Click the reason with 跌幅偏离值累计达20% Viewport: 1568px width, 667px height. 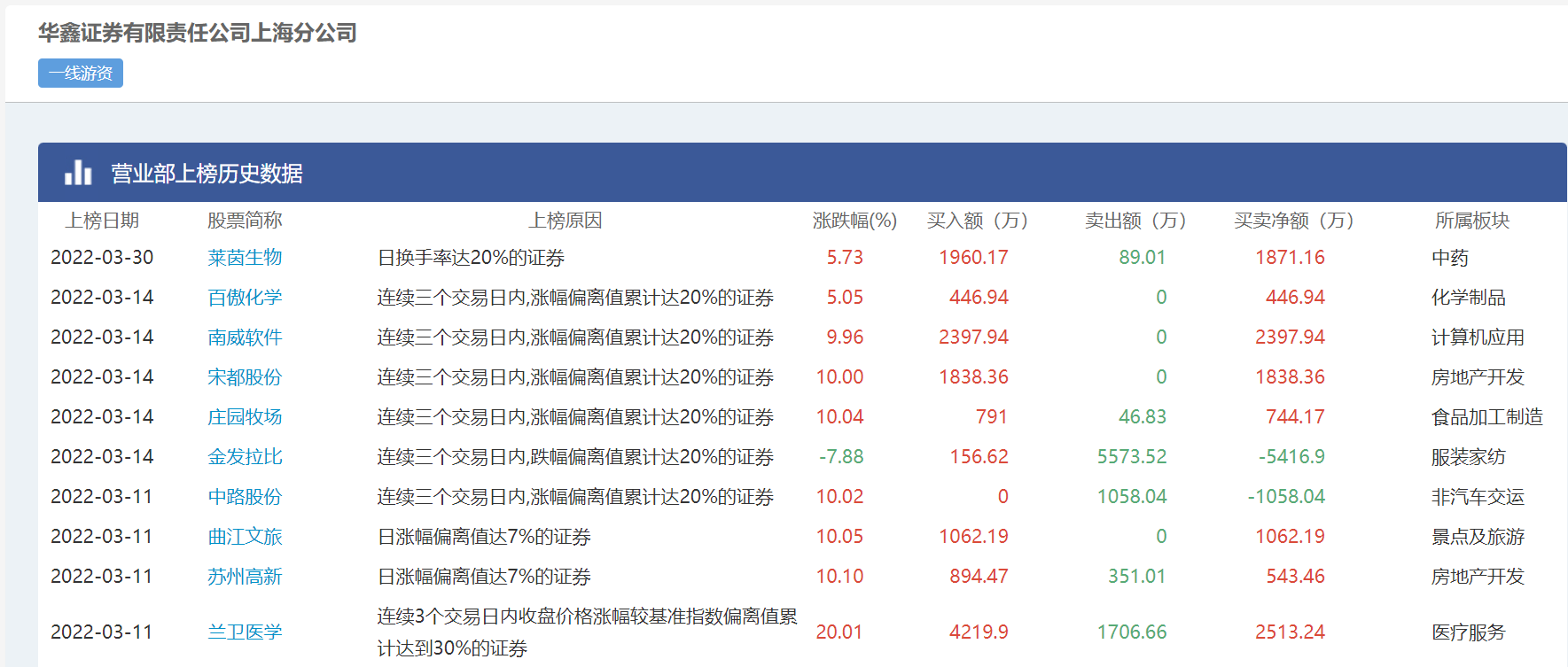tap(575, 457)
